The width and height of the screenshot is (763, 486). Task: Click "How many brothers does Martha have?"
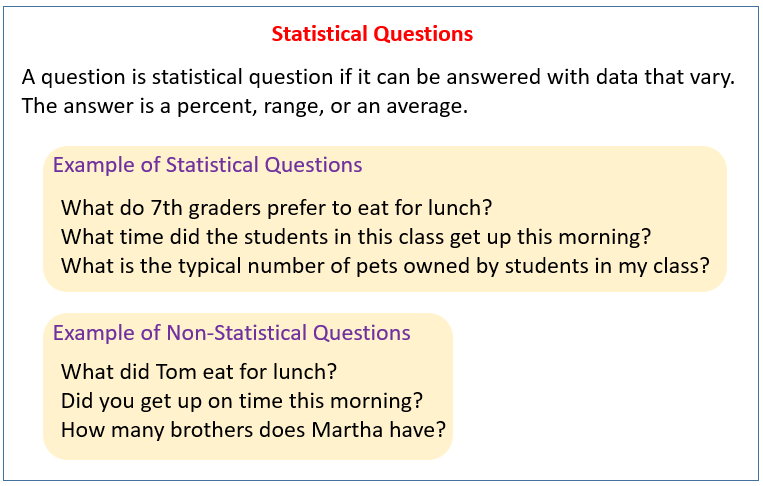coord(253,430)
